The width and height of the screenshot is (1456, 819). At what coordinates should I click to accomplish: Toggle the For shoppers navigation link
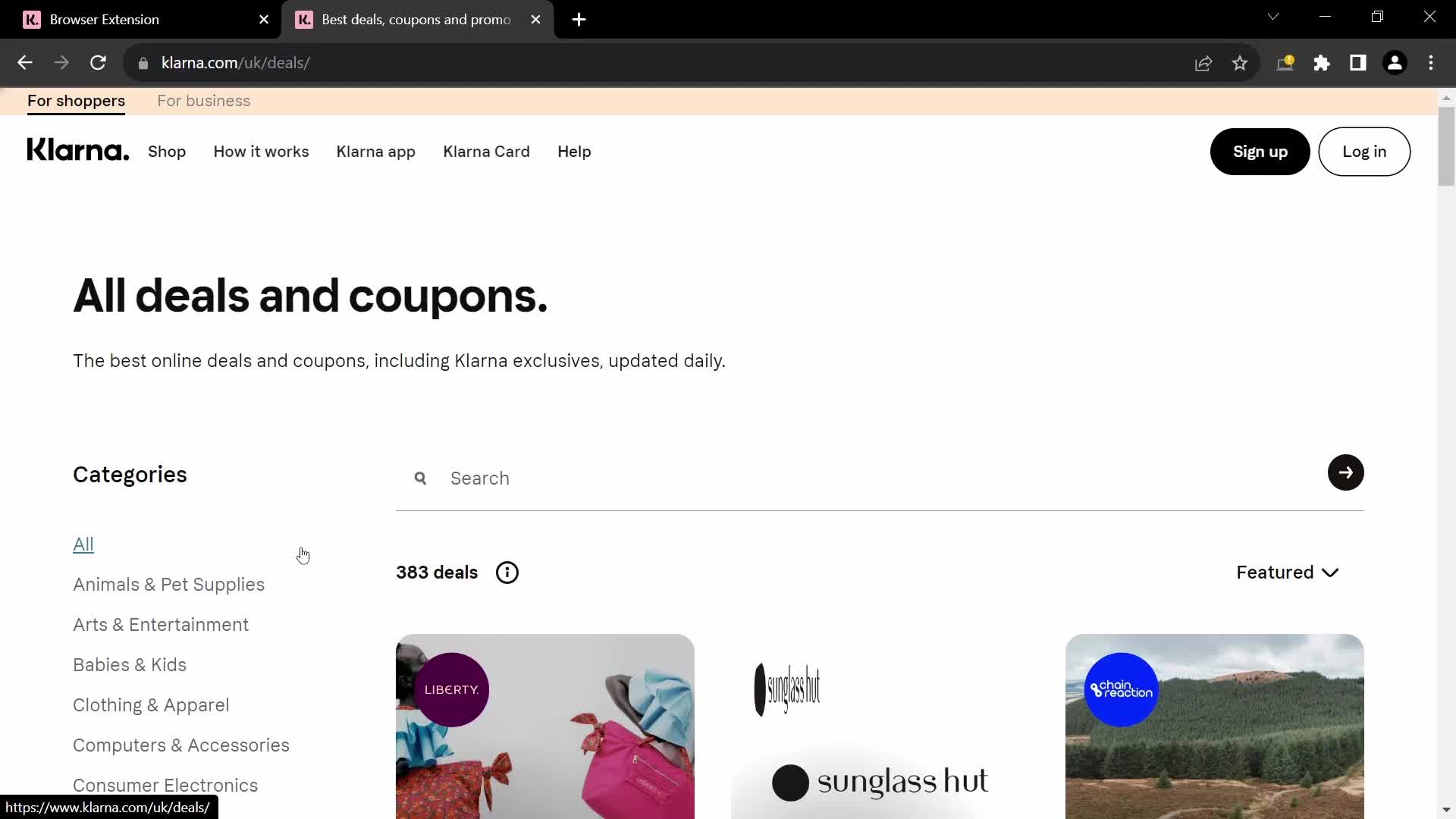(76, 100)
